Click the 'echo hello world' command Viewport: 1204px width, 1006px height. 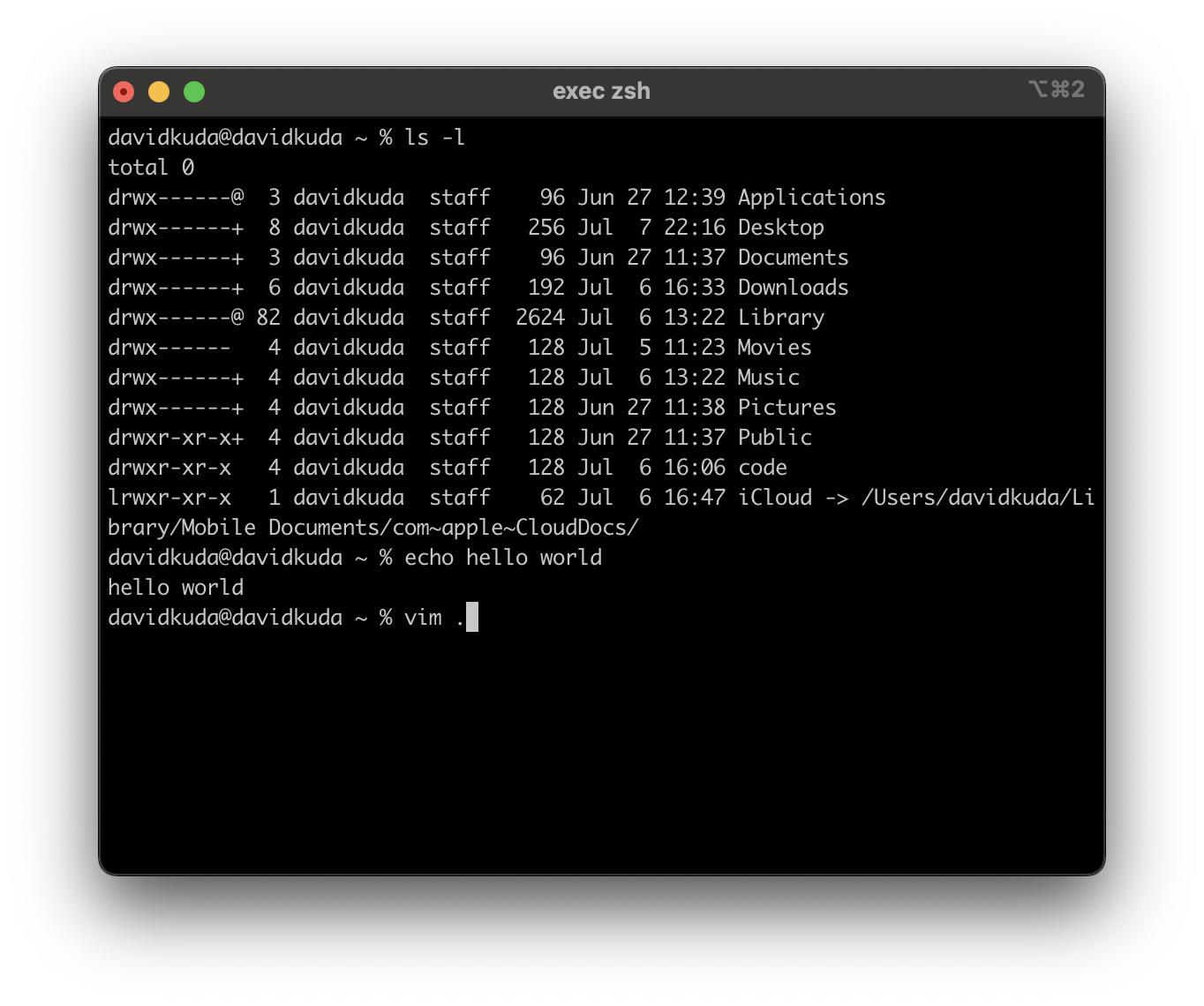click(503, 558)
